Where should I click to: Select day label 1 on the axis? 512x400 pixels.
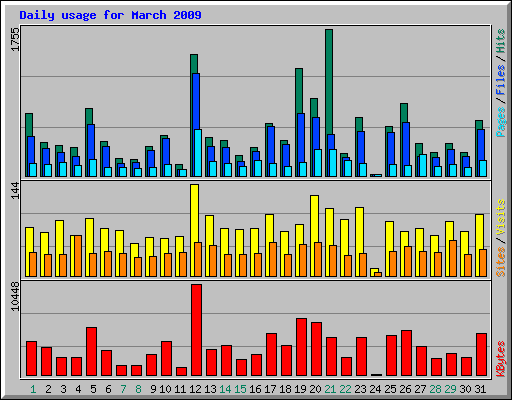(33, 389)
